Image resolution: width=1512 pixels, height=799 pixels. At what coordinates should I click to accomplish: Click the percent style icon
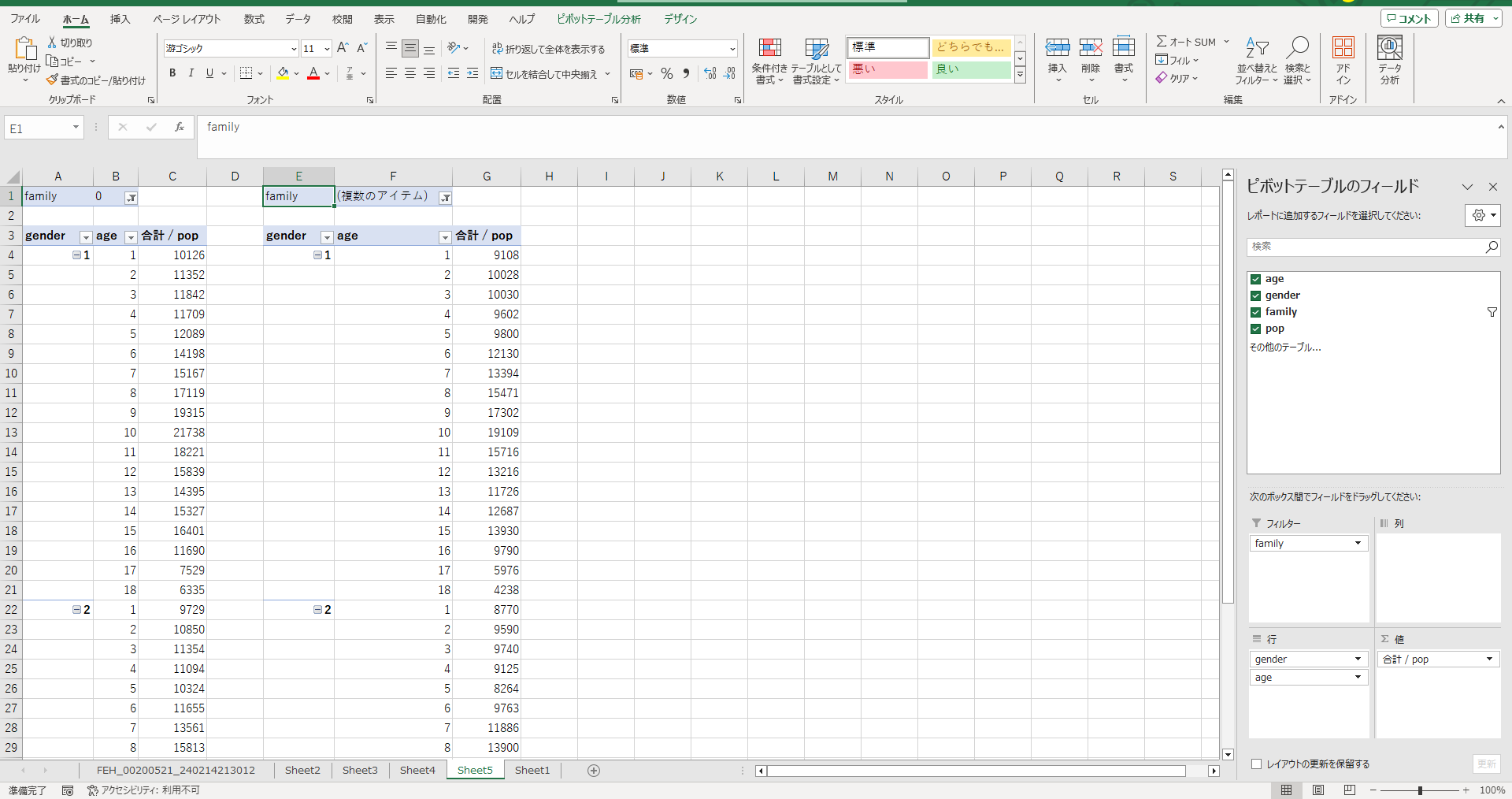tap(667, 73)
